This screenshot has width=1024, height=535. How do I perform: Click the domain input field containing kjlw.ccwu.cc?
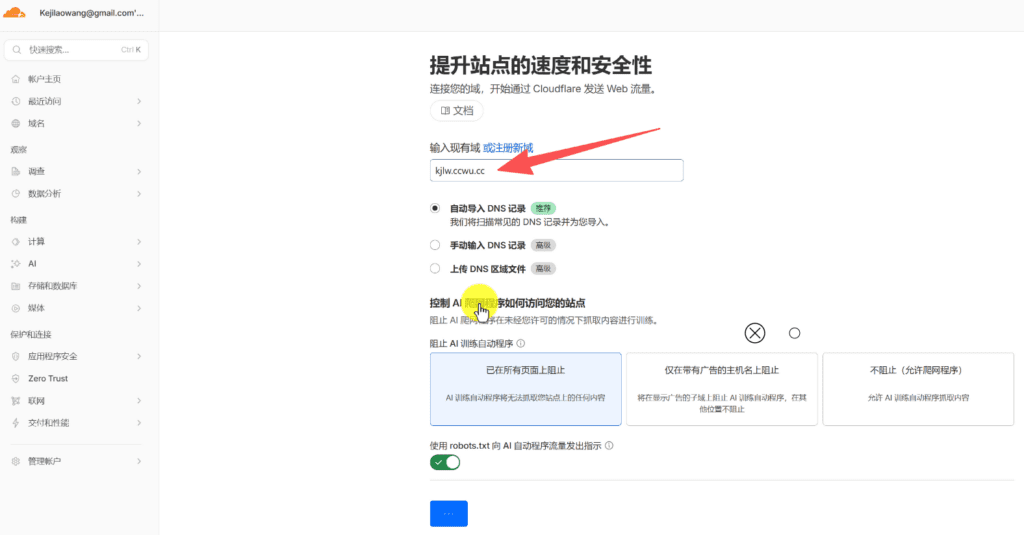556,170
